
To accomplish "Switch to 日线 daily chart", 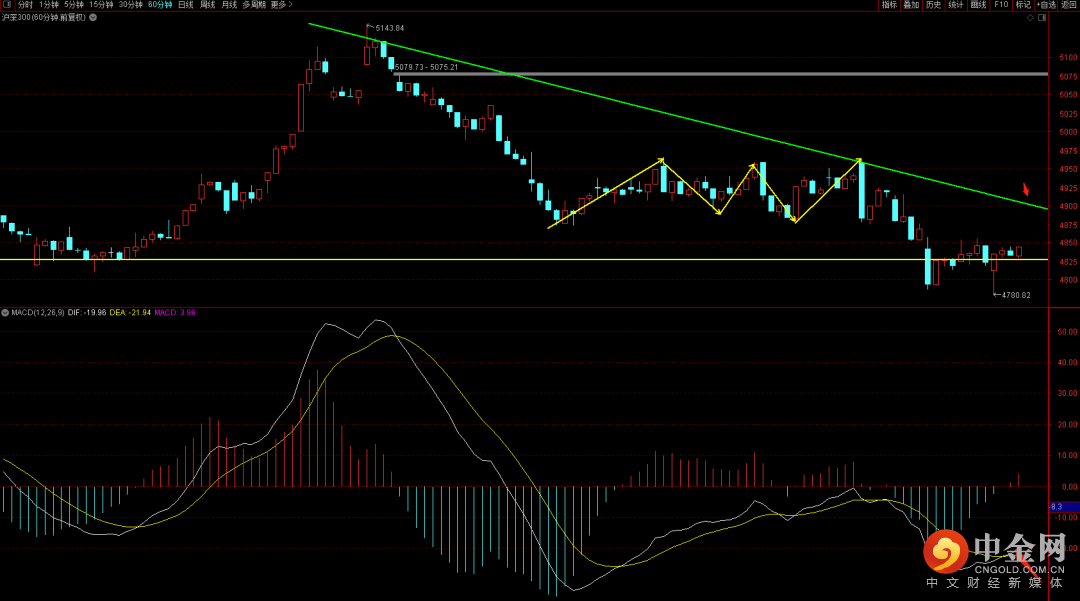I will click(x=186, y=5).
